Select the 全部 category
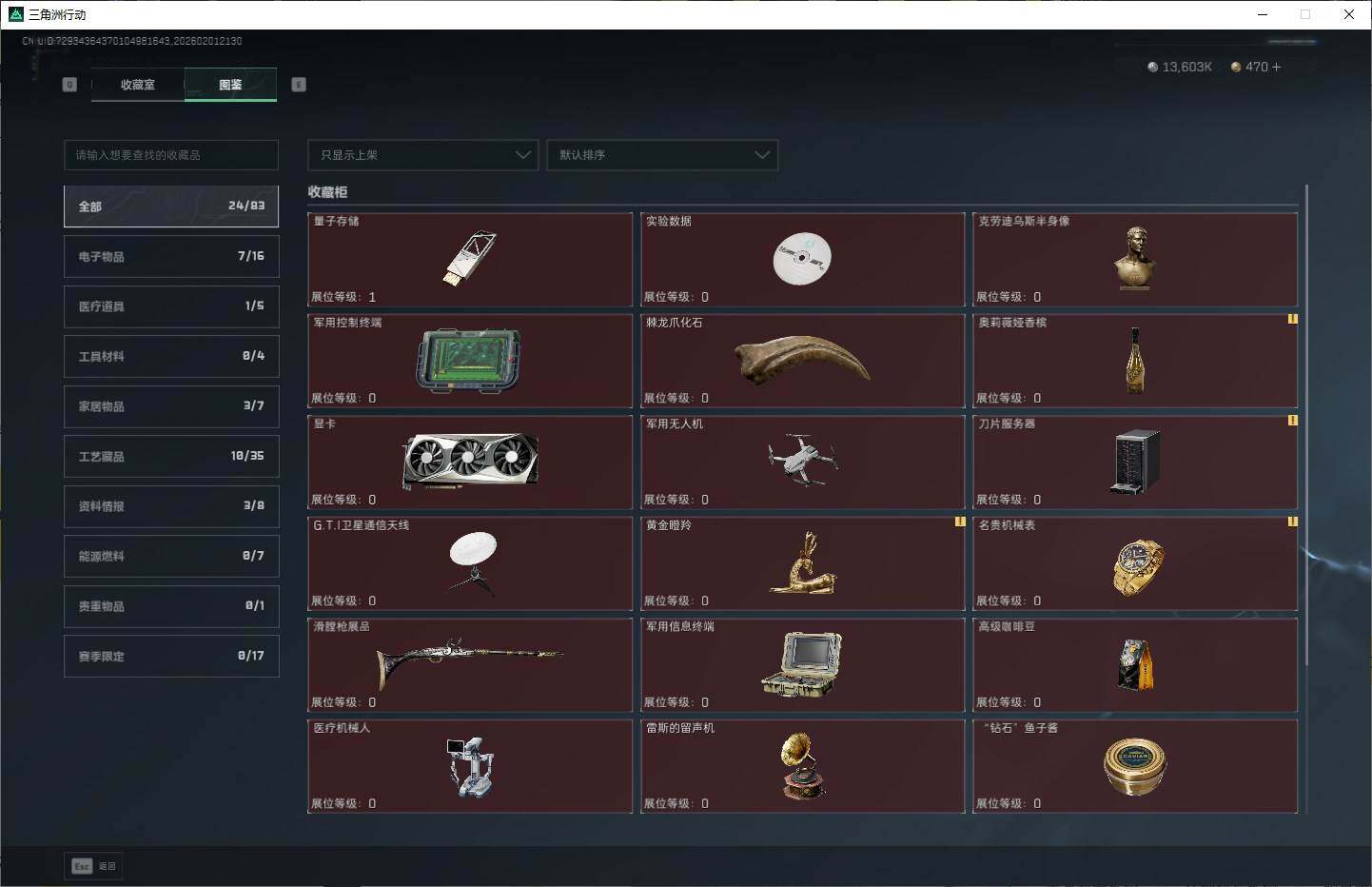Screen dimensions: 1372x887 pyautogui.click(x=171, y=207)
